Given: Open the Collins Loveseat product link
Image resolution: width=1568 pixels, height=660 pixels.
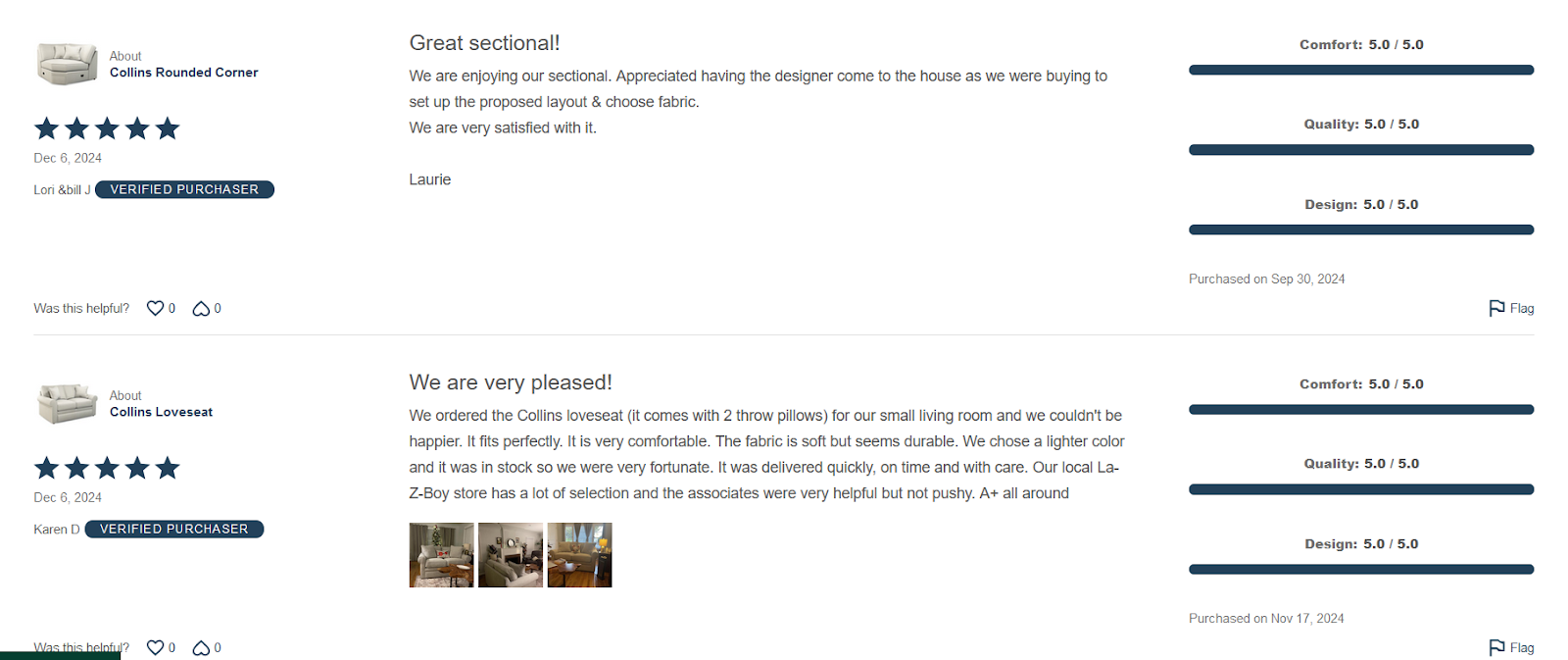Looking at the screenshot, I should [161, 412].
